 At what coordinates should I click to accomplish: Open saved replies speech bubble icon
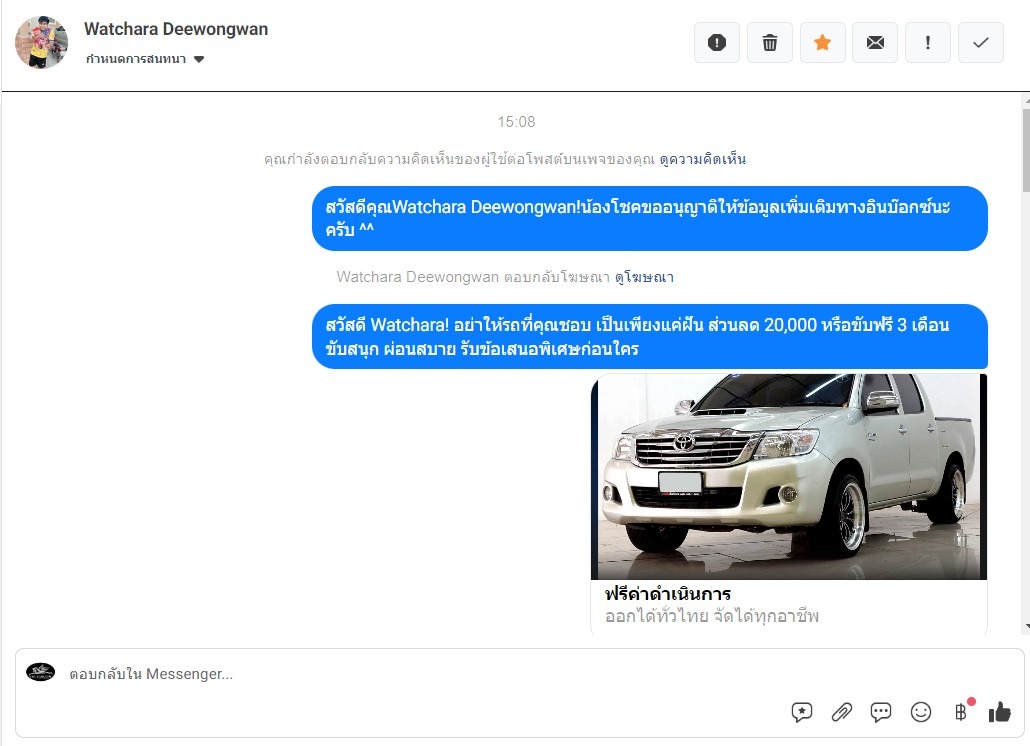(881, 712)
